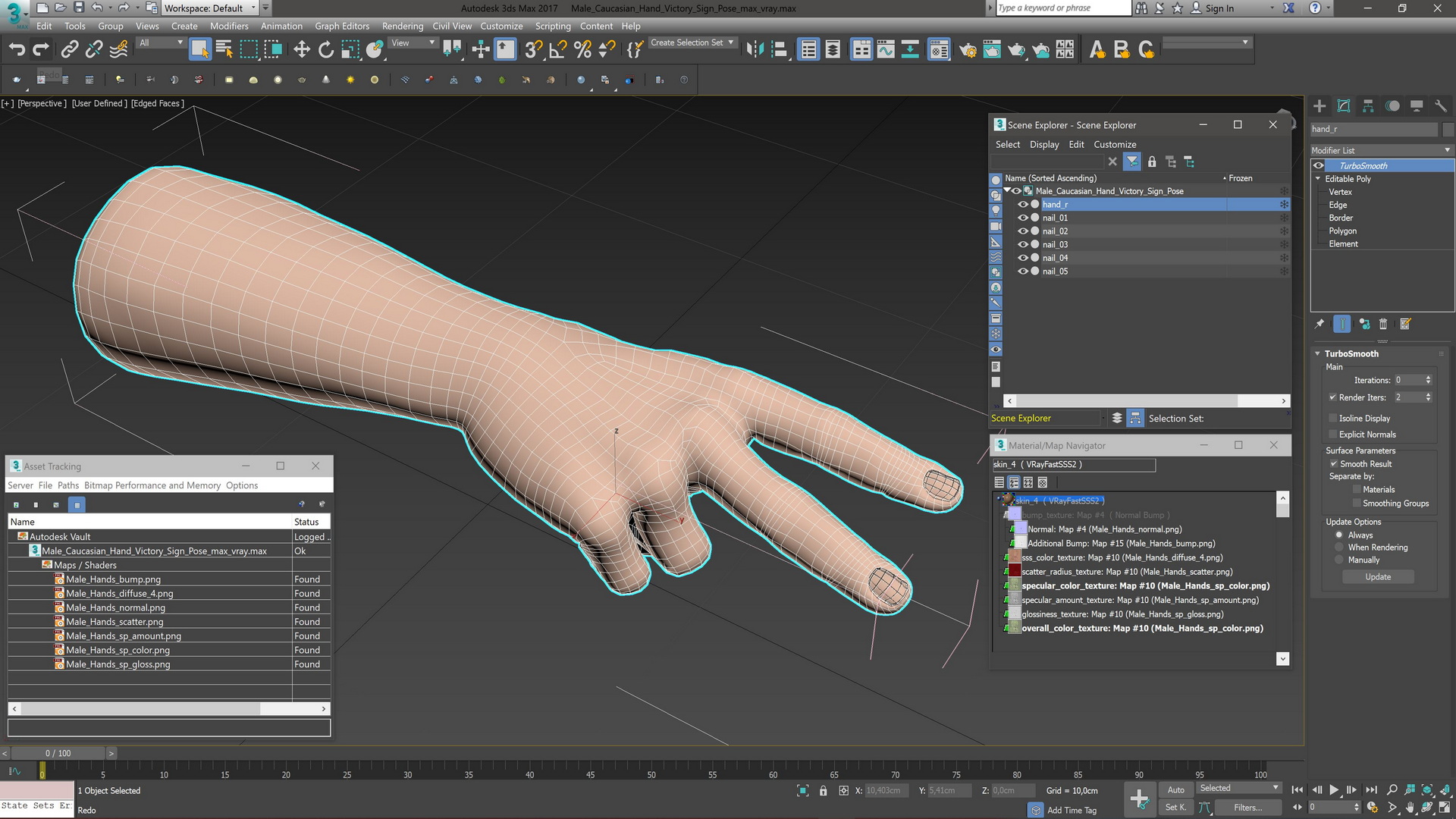This screenshot has width=1456, height=819.
Task: Collapse the Editable Poly stack entry
Action: (1318, 179)
